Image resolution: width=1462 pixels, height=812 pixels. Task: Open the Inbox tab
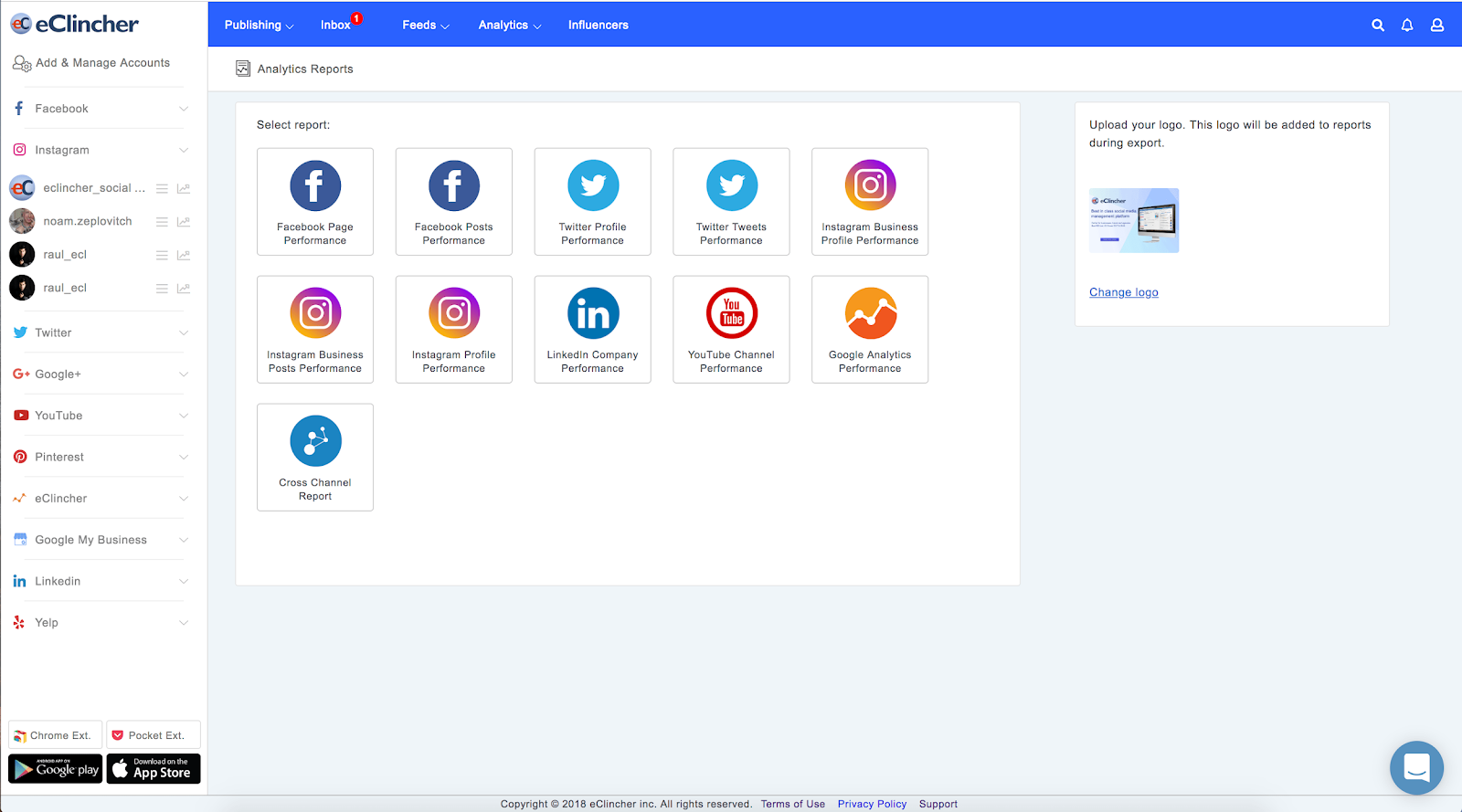click(335, 26)
